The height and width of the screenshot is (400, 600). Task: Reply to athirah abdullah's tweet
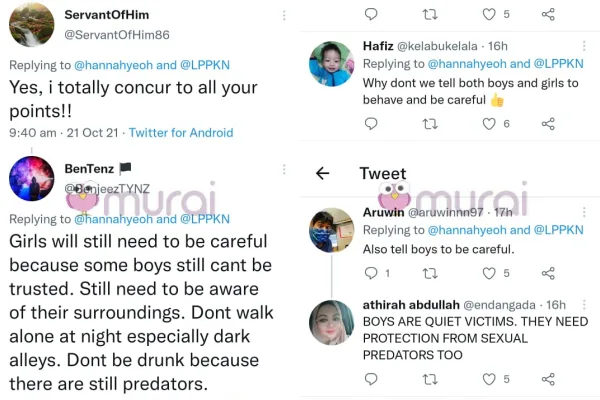coord(371,379)
